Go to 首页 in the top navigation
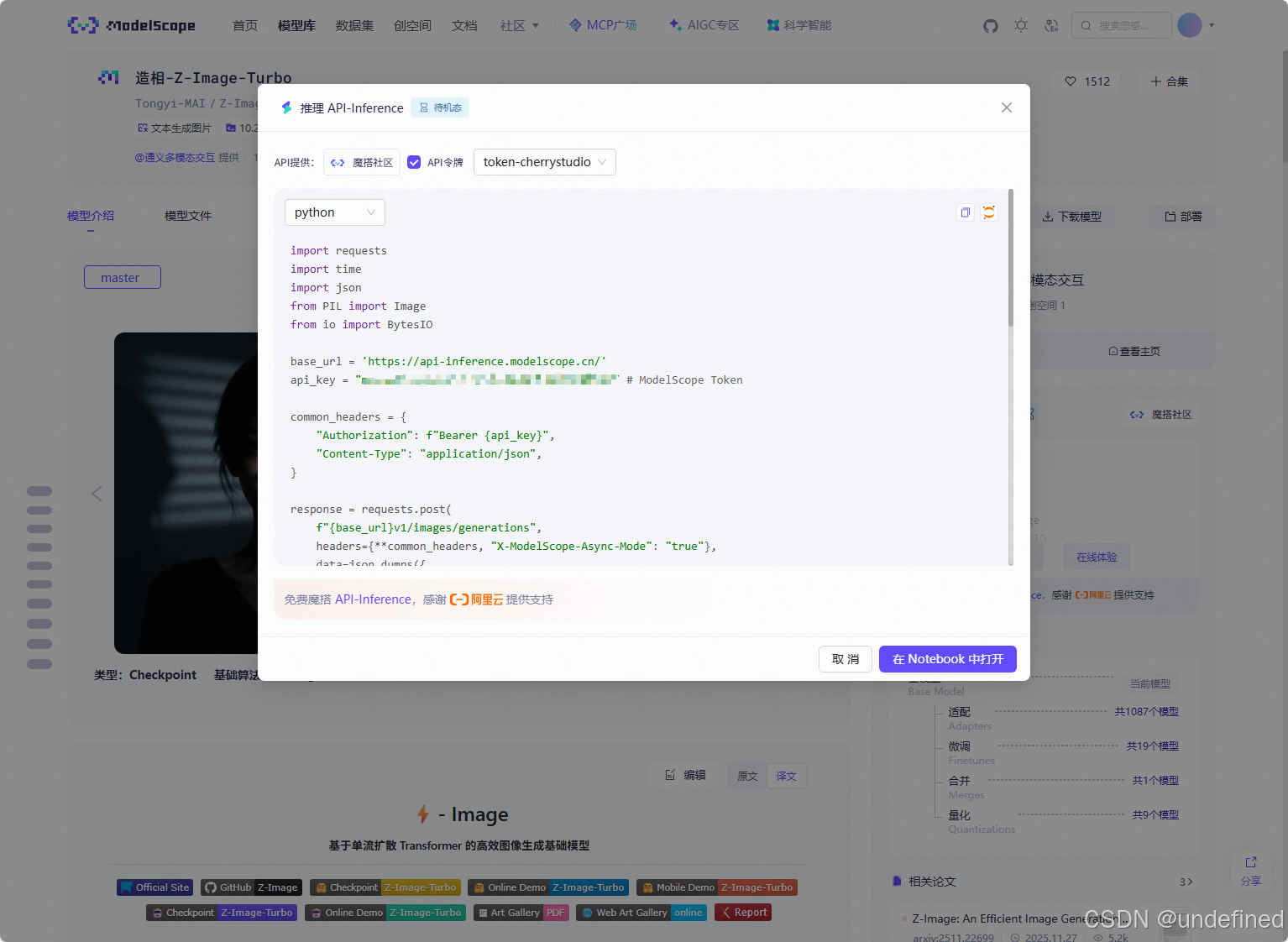 245,26
